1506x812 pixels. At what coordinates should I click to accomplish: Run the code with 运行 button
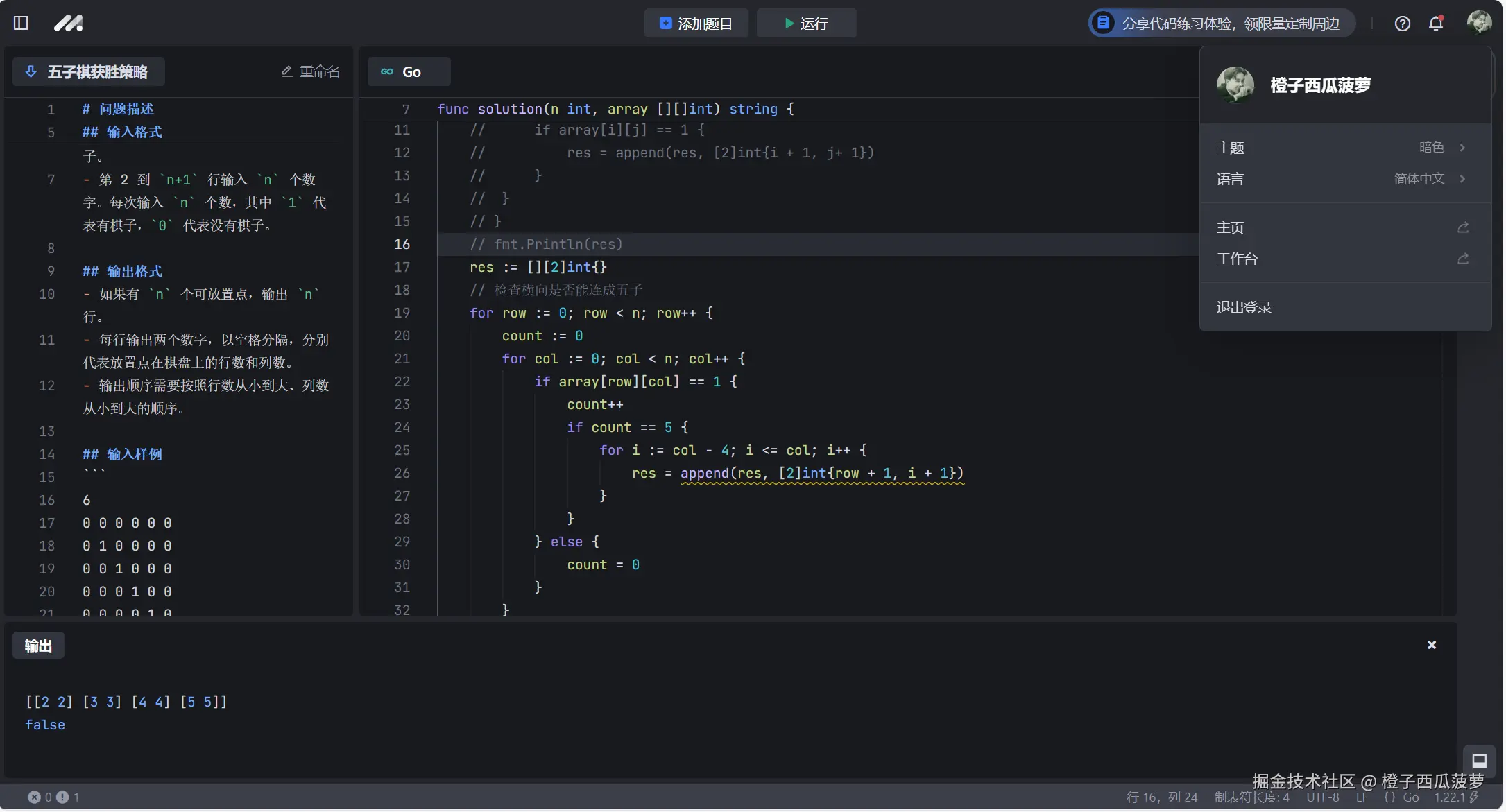pos(806,24)
